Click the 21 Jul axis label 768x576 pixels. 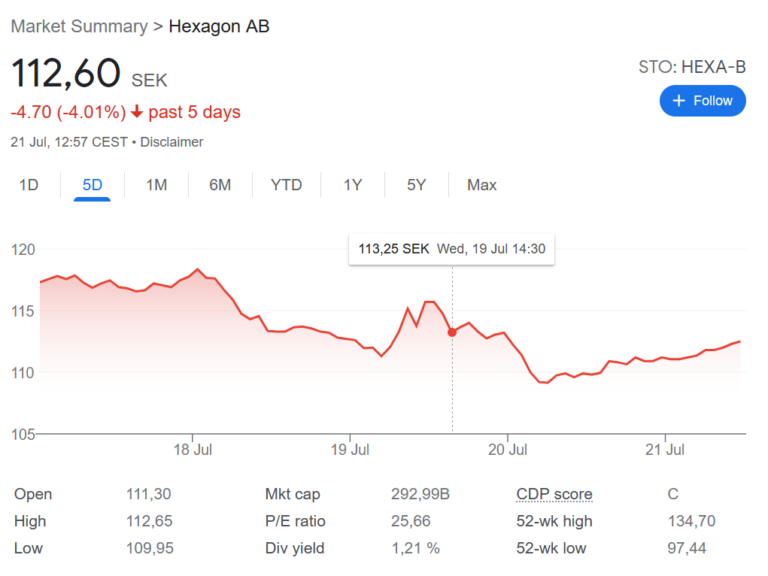pos(665,449)
